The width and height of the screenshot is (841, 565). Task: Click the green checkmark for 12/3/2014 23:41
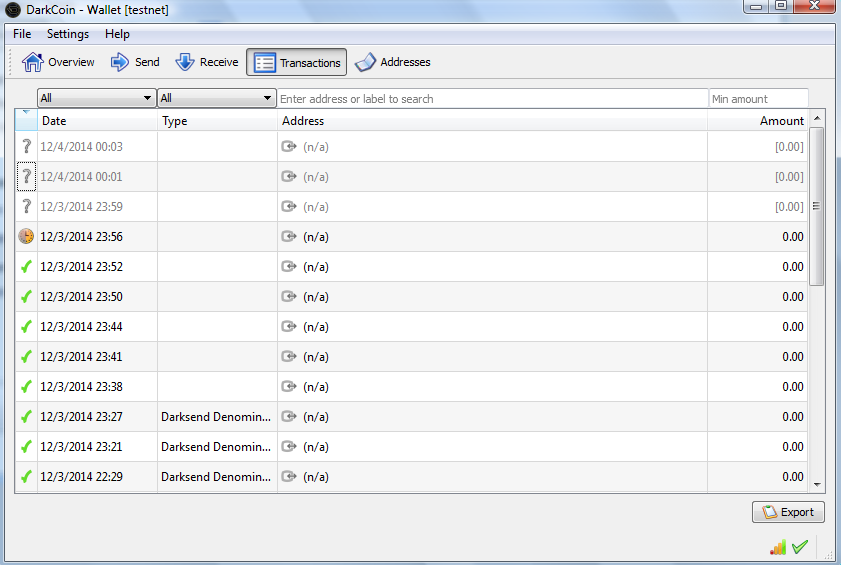pos(26,356)
